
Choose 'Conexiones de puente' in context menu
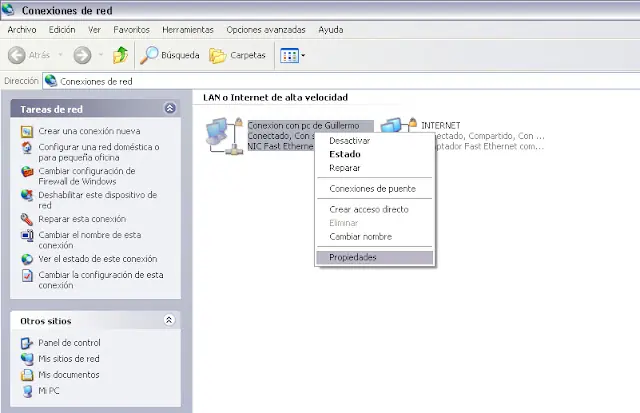(x=375, y=189)
